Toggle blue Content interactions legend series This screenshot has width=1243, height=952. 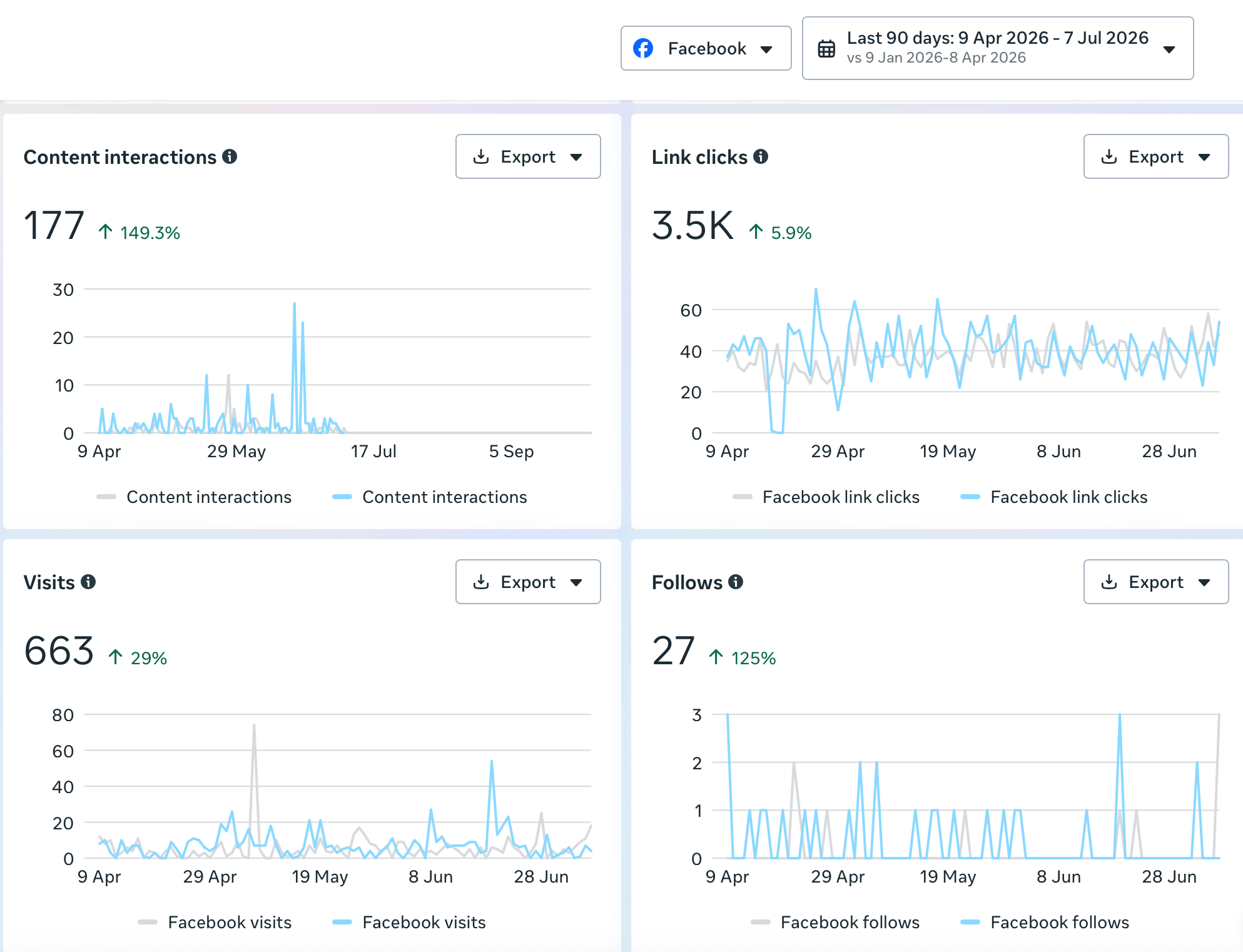tap(430, 497)
